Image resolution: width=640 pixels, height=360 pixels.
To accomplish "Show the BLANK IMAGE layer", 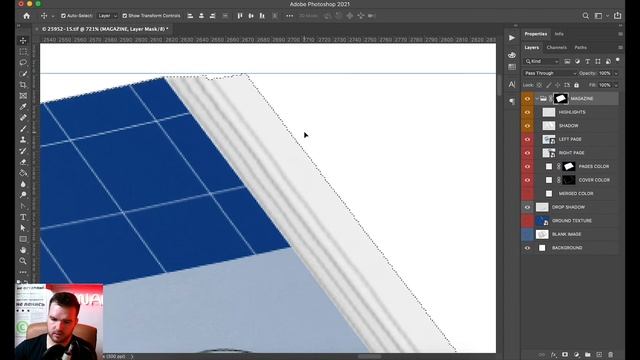I will point(527,234).
